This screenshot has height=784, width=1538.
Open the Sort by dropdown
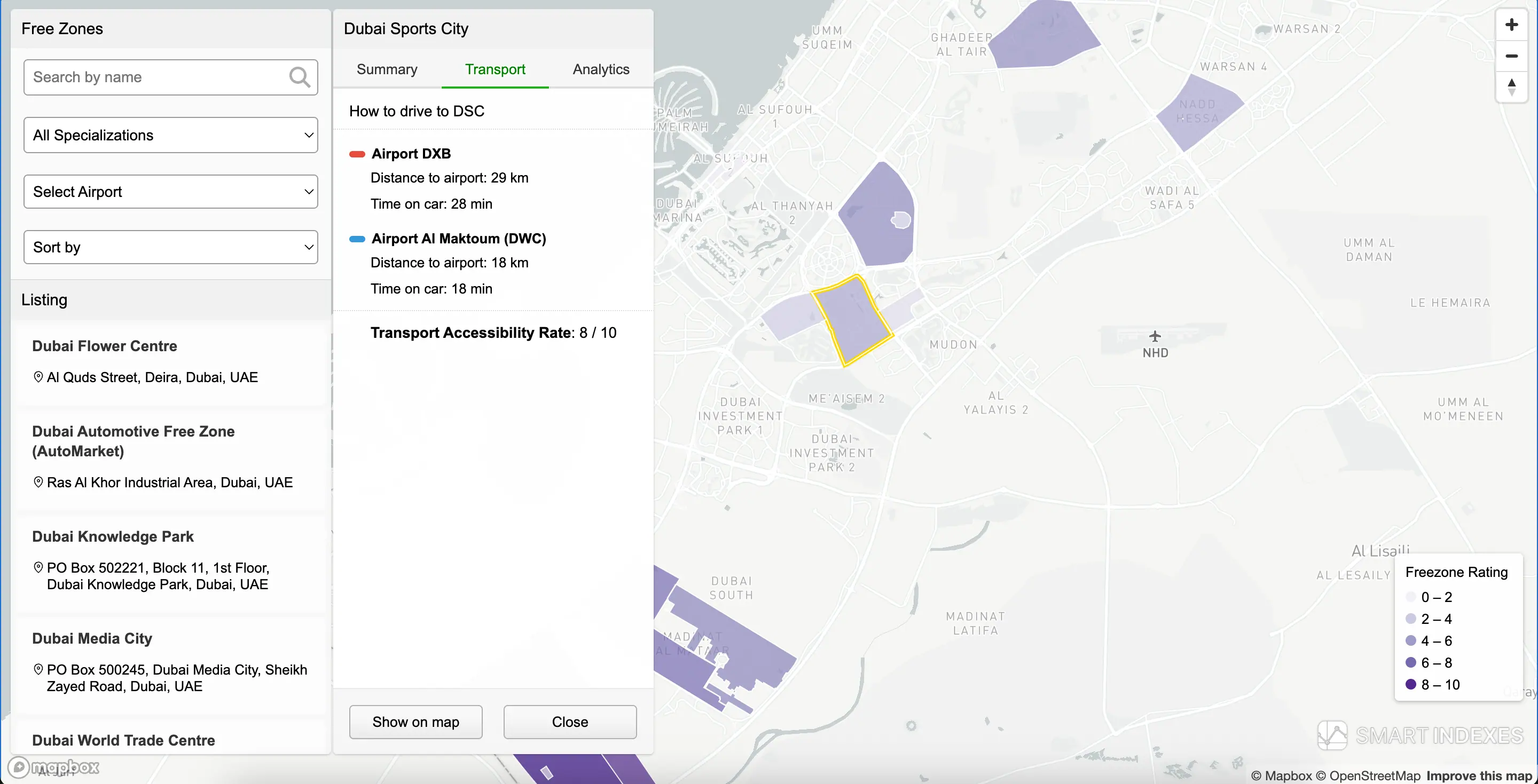coord(171,247)
